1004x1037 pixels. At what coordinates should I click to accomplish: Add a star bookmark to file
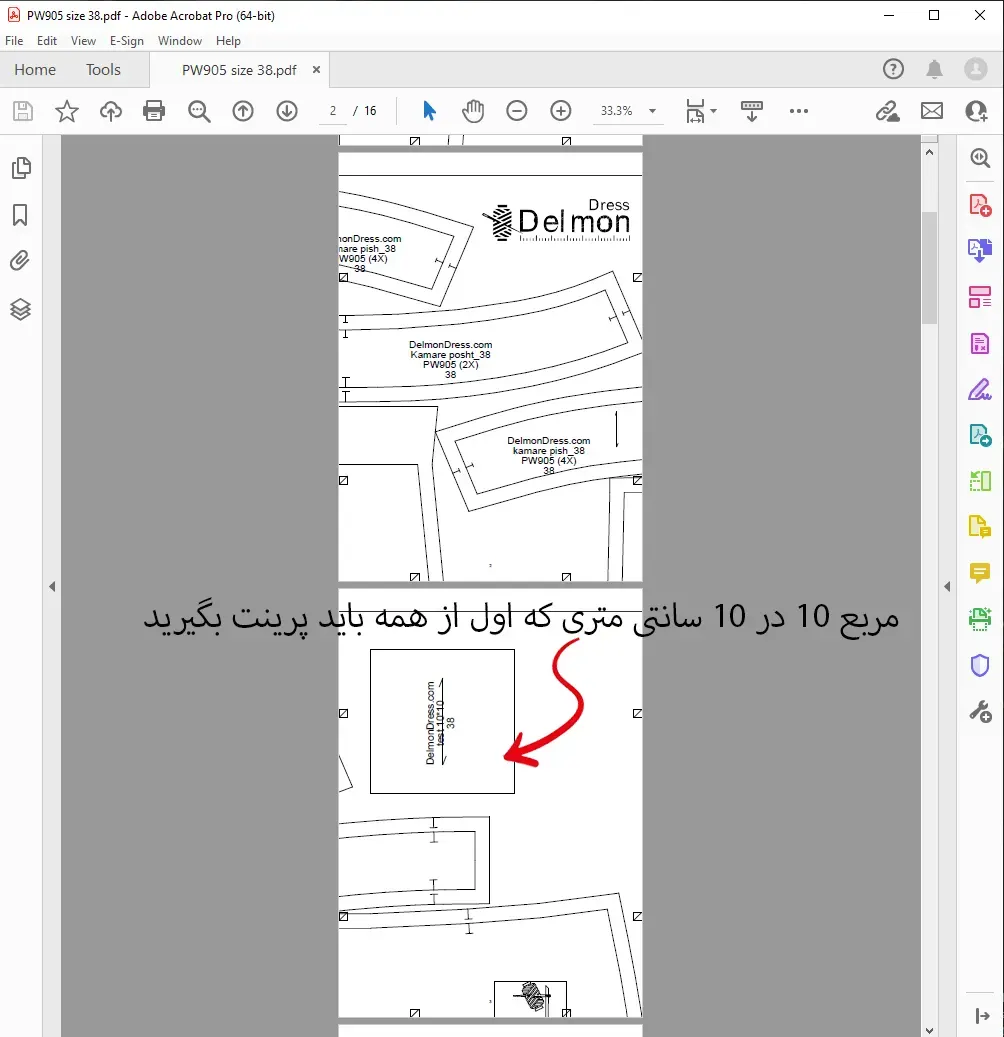coord(67,111)
